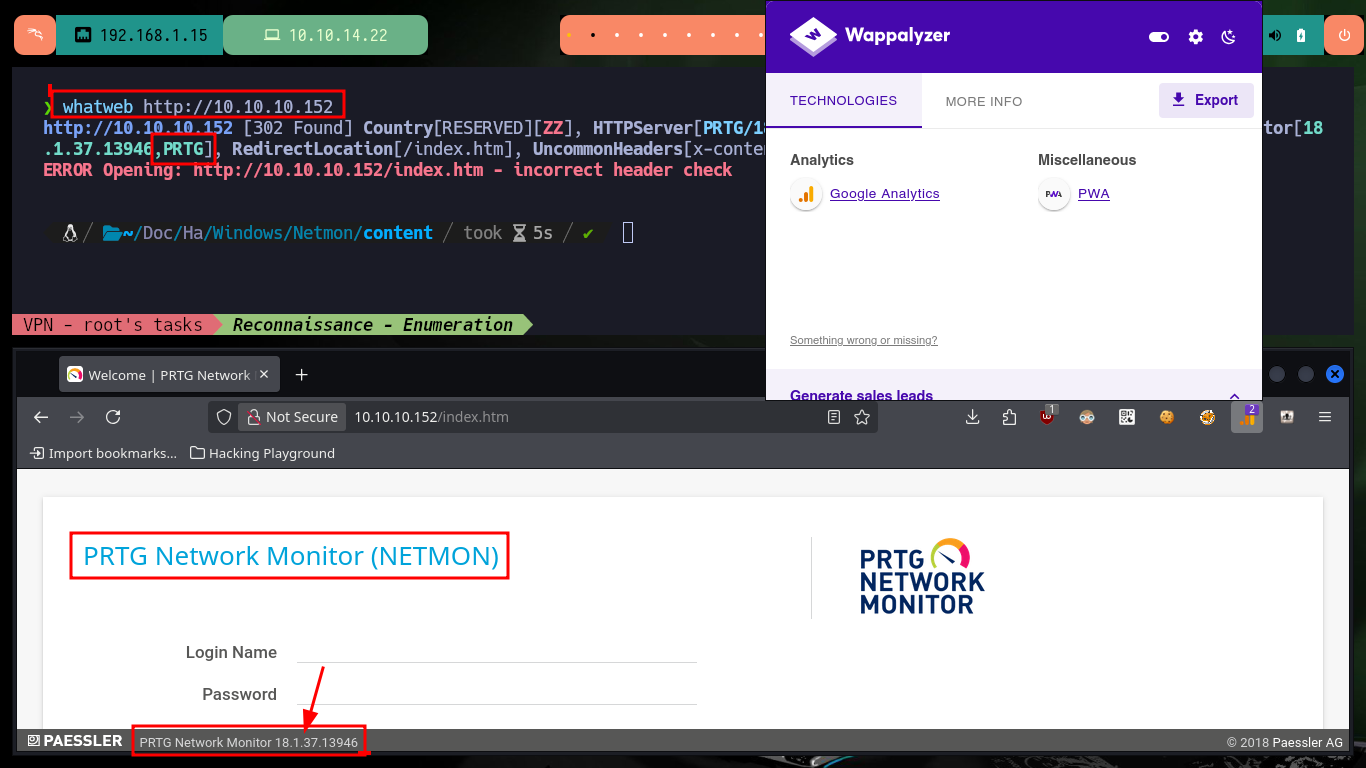Bookmark this page with the star
1366x768 pixels.
click(x=862, y=417)
